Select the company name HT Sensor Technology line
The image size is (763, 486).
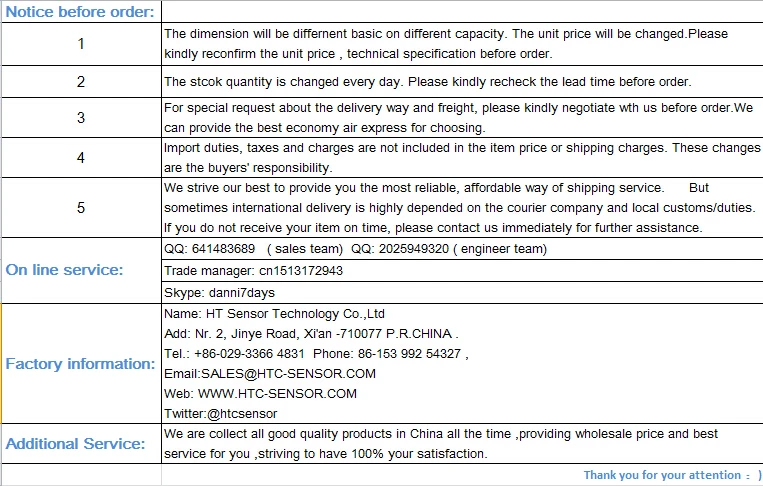(274, 314)
